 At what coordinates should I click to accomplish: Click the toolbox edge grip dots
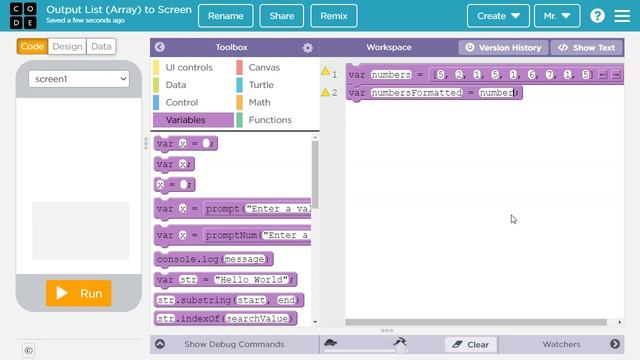[x=146, y=144]
